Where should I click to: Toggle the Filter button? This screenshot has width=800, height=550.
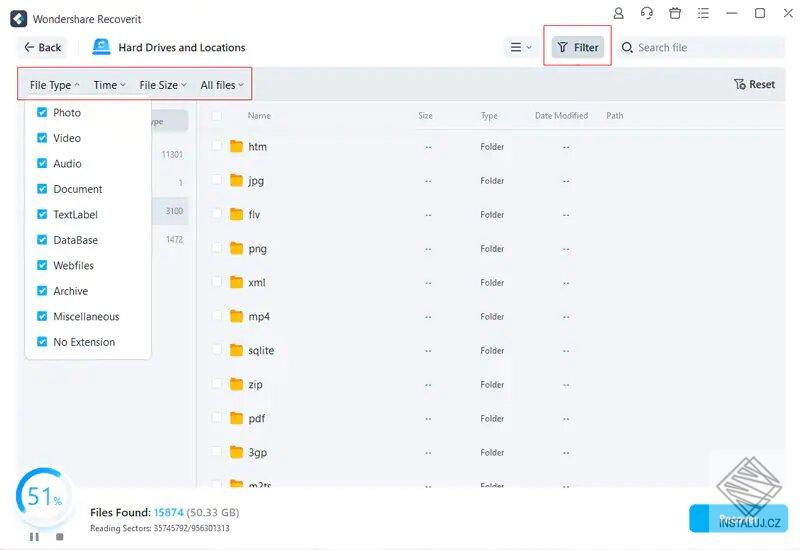(578, 47)
